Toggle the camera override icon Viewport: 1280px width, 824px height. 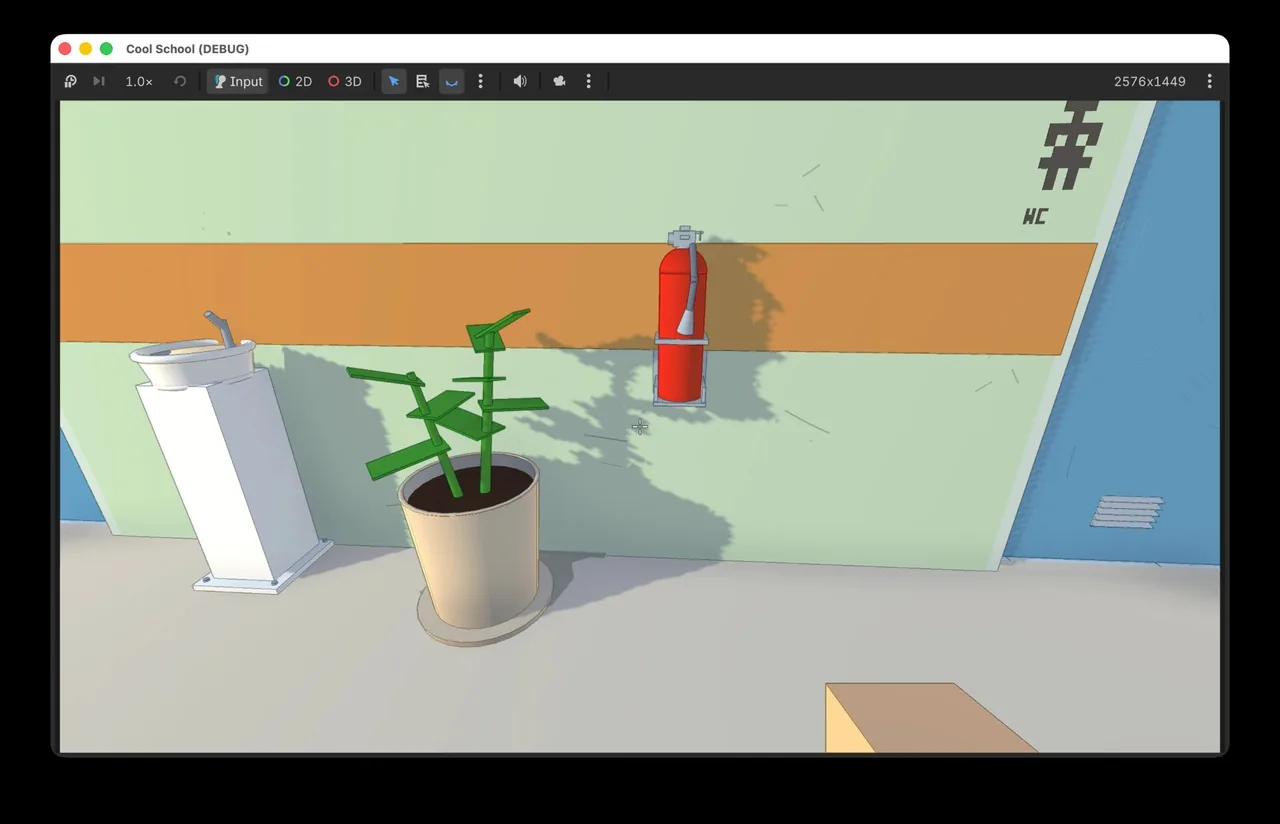pyautogui.click(x=559, y=81)
